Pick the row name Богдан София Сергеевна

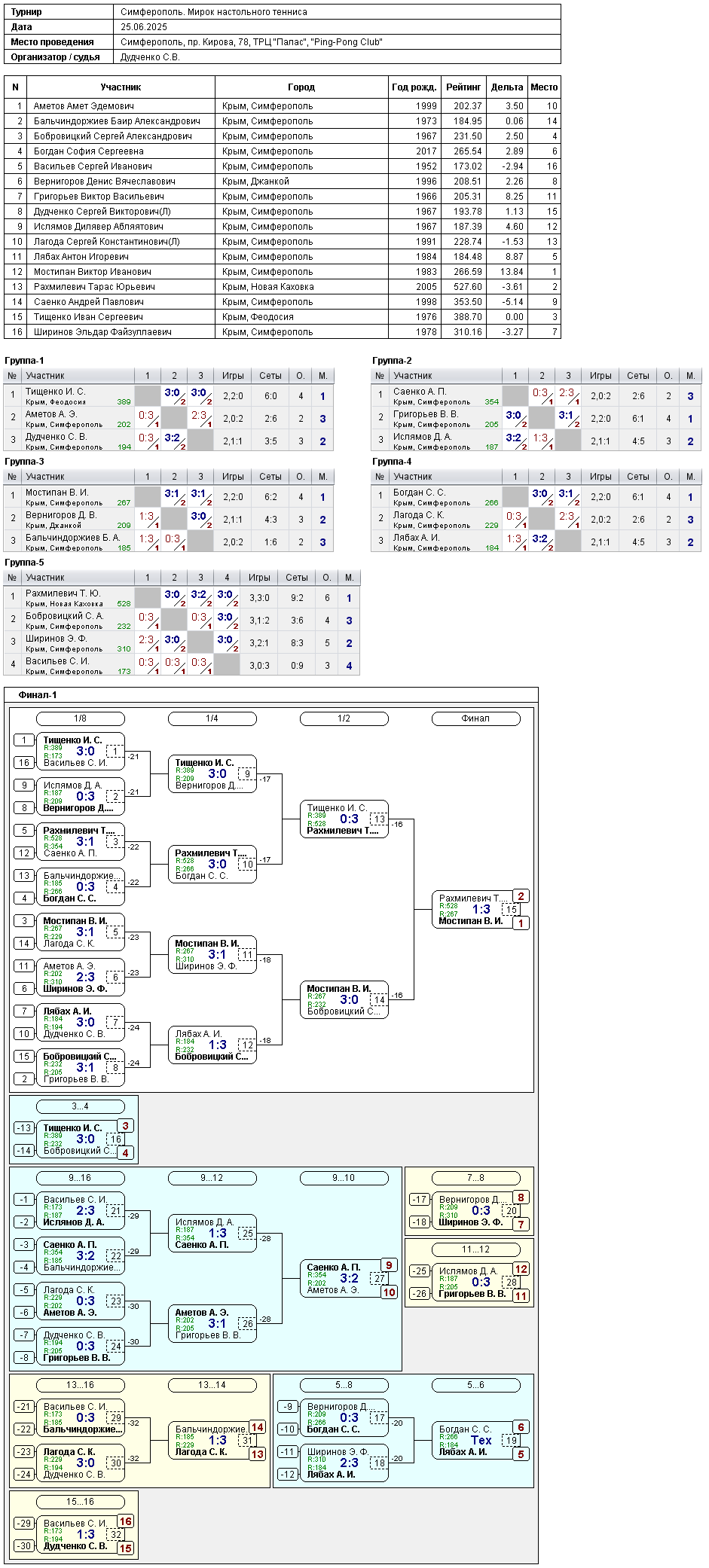coord(89,151)
